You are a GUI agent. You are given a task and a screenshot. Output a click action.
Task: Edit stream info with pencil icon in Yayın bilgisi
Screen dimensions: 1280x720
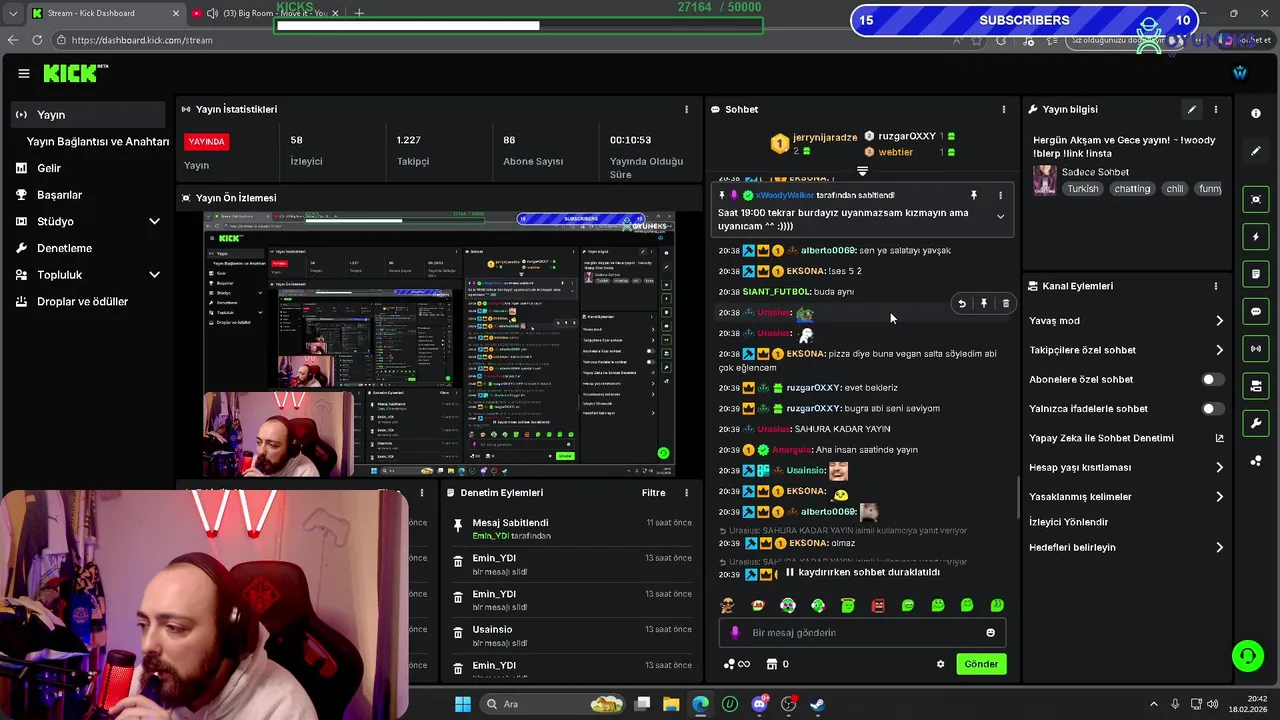[x=1191, y=109]
